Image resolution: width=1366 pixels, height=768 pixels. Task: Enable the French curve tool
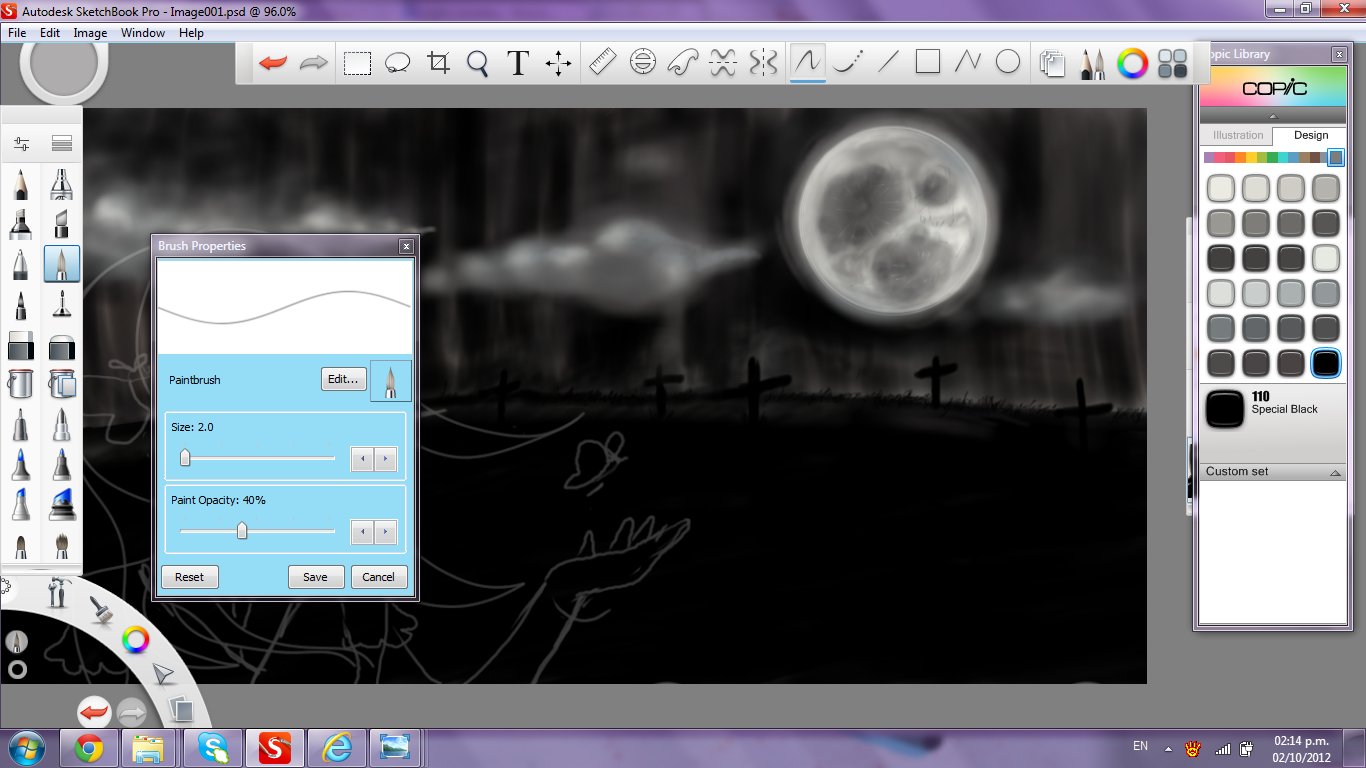coord(682,62)
